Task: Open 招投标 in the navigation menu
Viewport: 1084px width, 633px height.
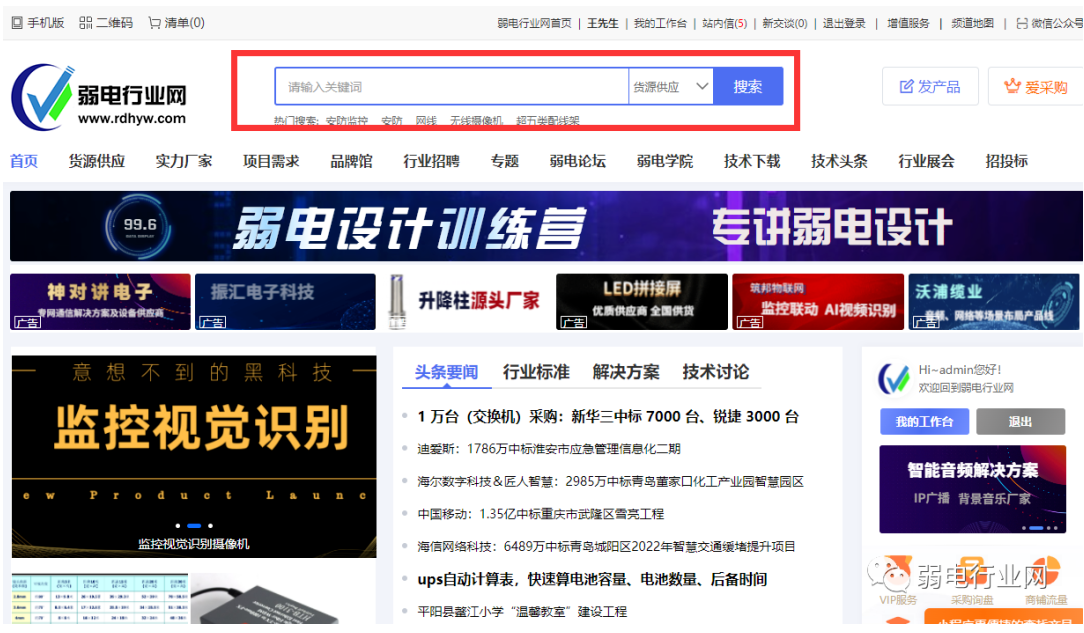Action: (x=1006, y=161)
